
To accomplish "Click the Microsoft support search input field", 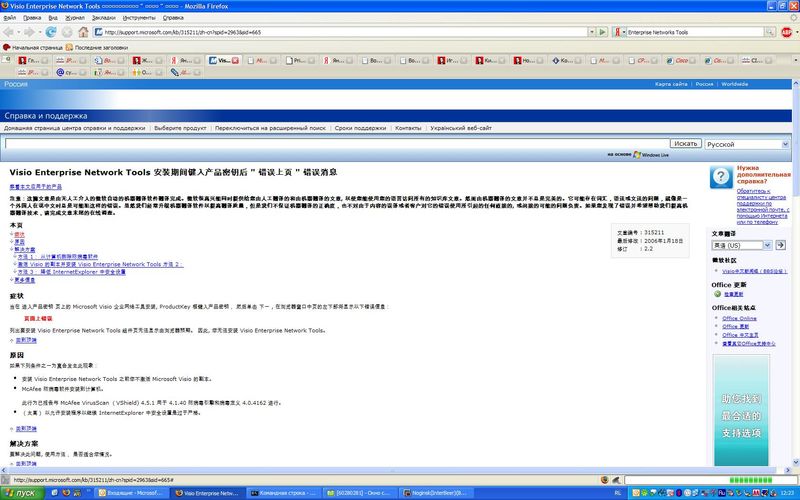I will 337,144.
